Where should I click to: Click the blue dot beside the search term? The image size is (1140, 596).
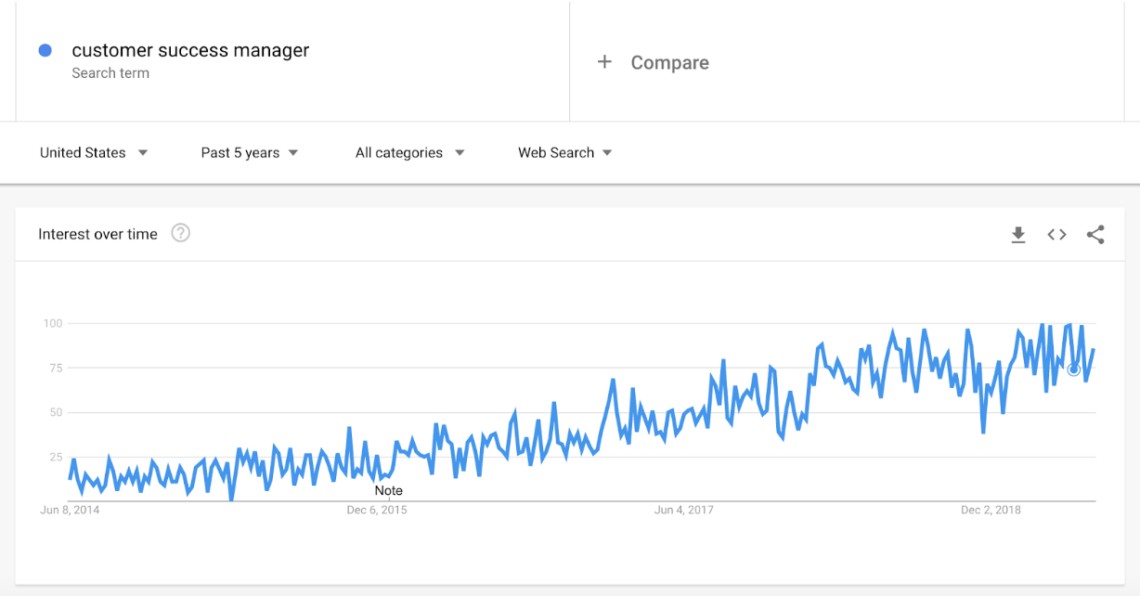[x=45, y=50]
